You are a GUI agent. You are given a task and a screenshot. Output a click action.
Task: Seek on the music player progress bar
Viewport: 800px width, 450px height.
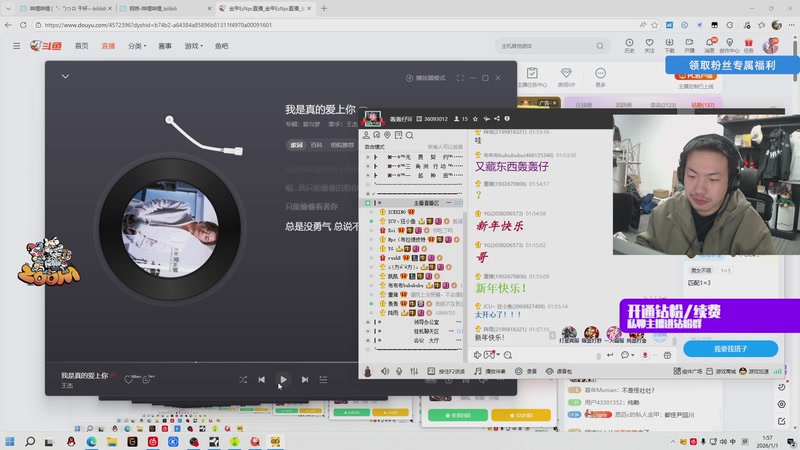tap(202, 362)
